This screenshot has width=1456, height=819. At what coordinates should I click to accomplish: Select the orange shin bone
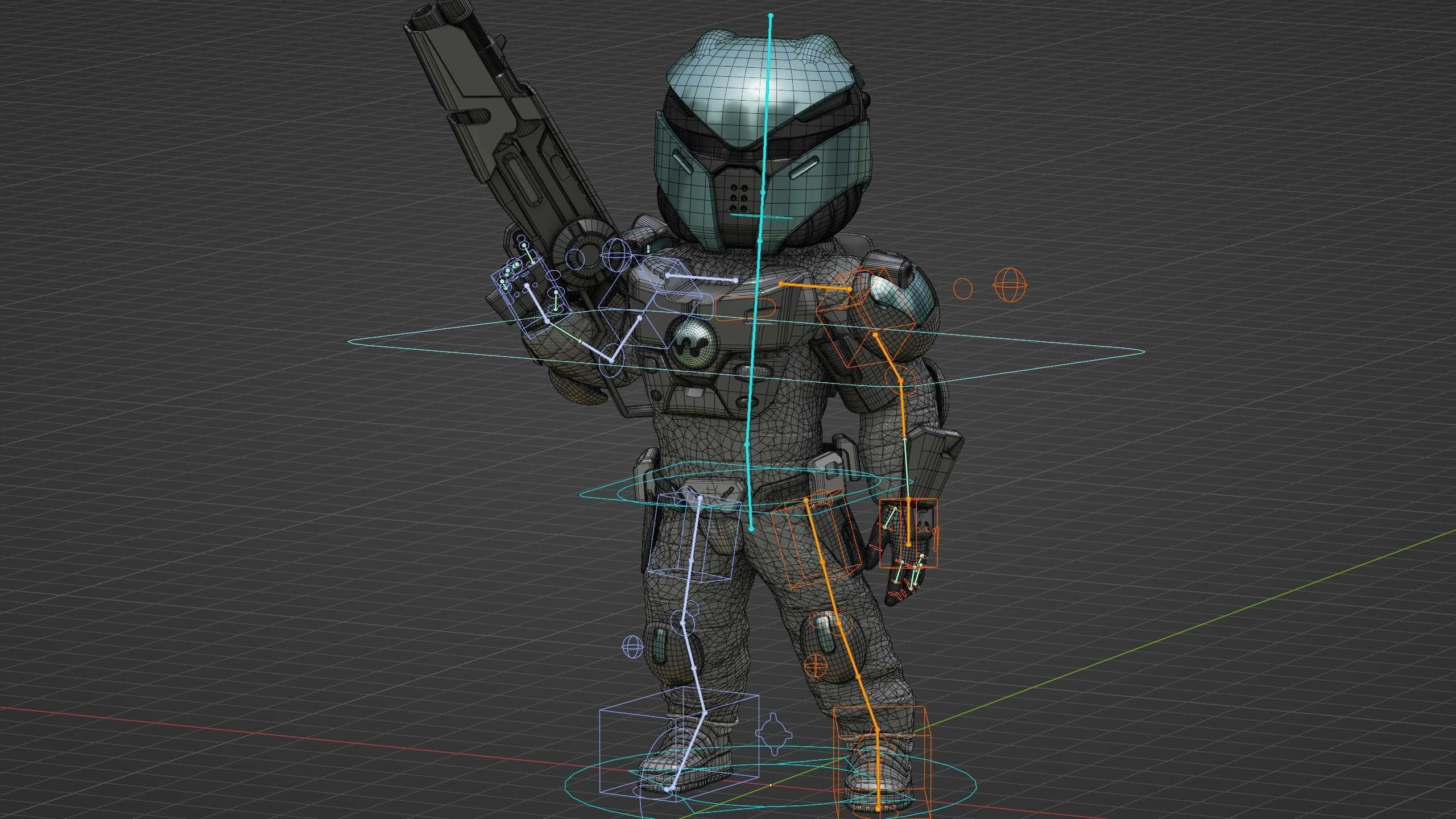(857, 678)
